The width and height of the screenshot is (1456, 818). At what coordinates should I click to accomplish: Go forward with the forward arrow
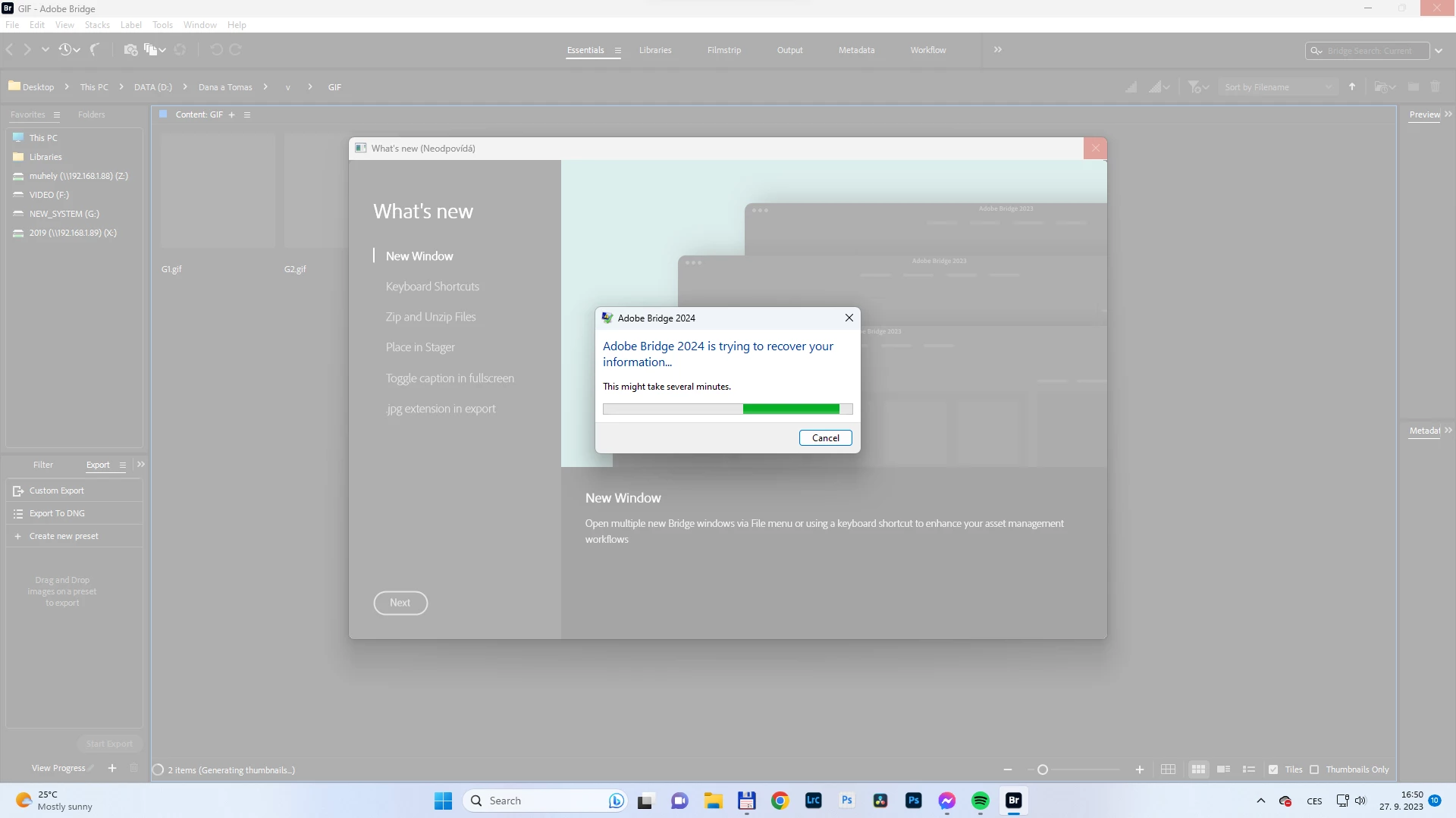27,49
